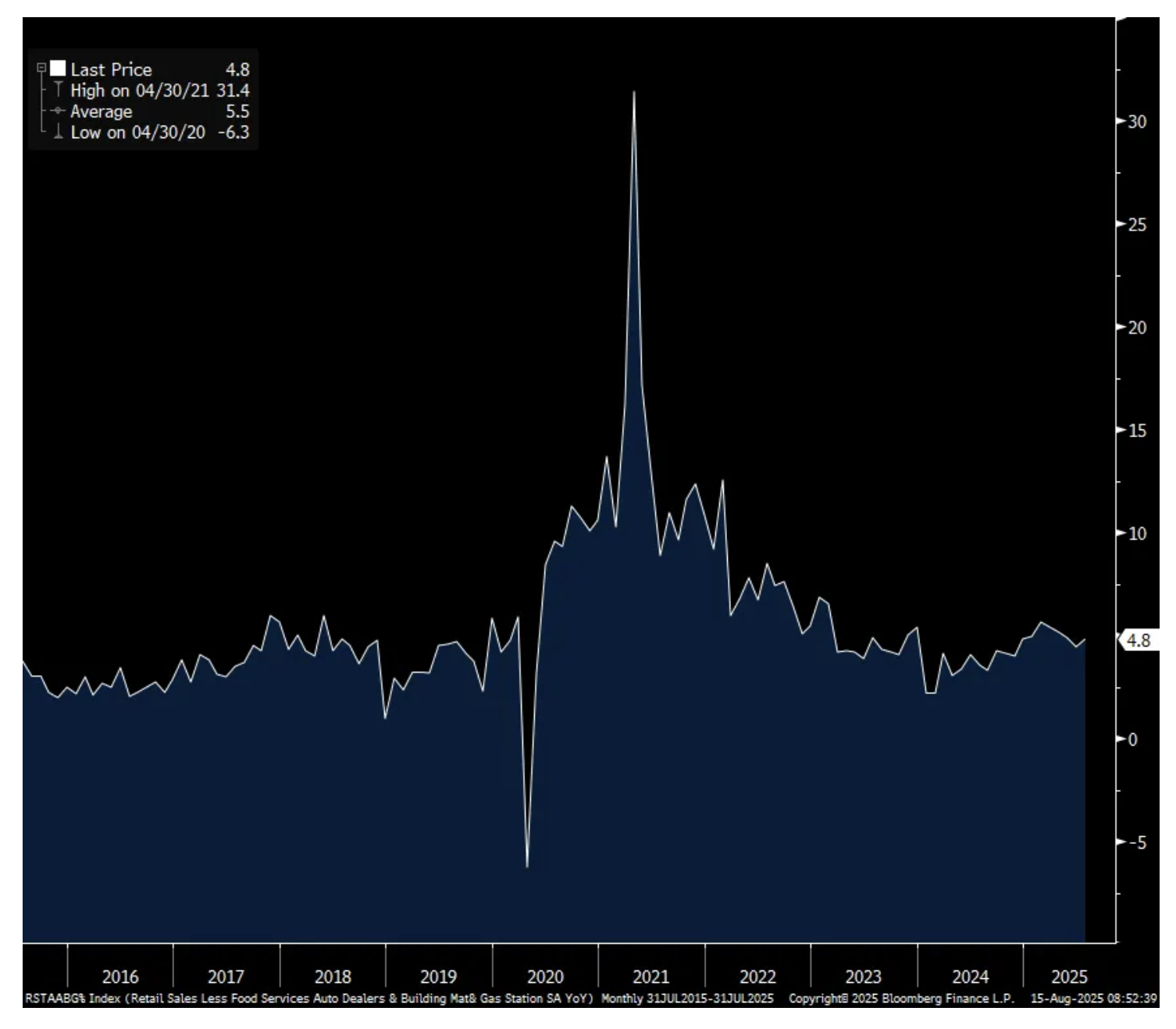
Task: Click the white Last Price color swatch
Action: click(58, 69)
